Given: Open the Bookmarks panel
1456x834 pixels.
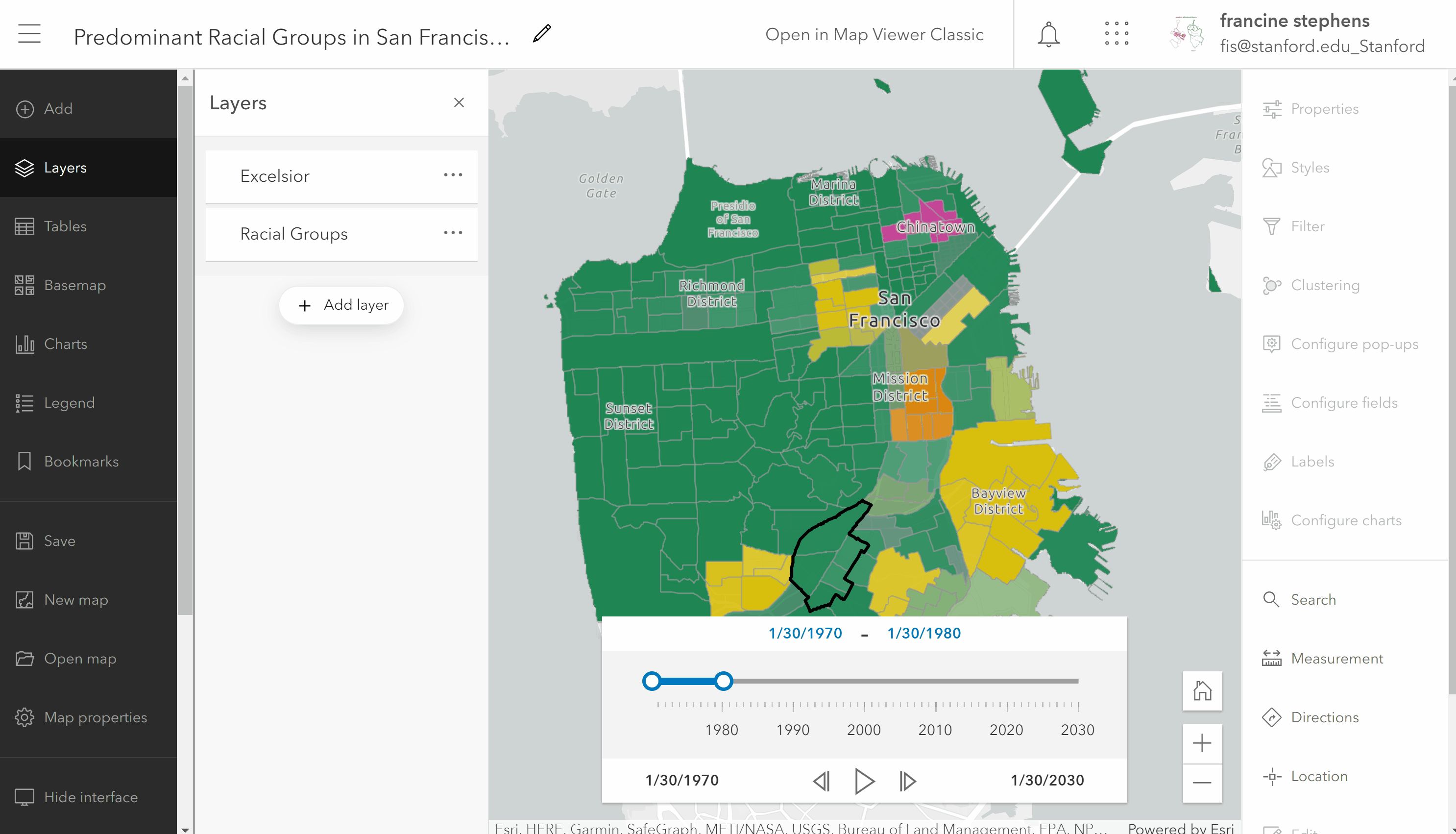Looking at the screenshot, I should pyautogui.click(x=81, y=462).
